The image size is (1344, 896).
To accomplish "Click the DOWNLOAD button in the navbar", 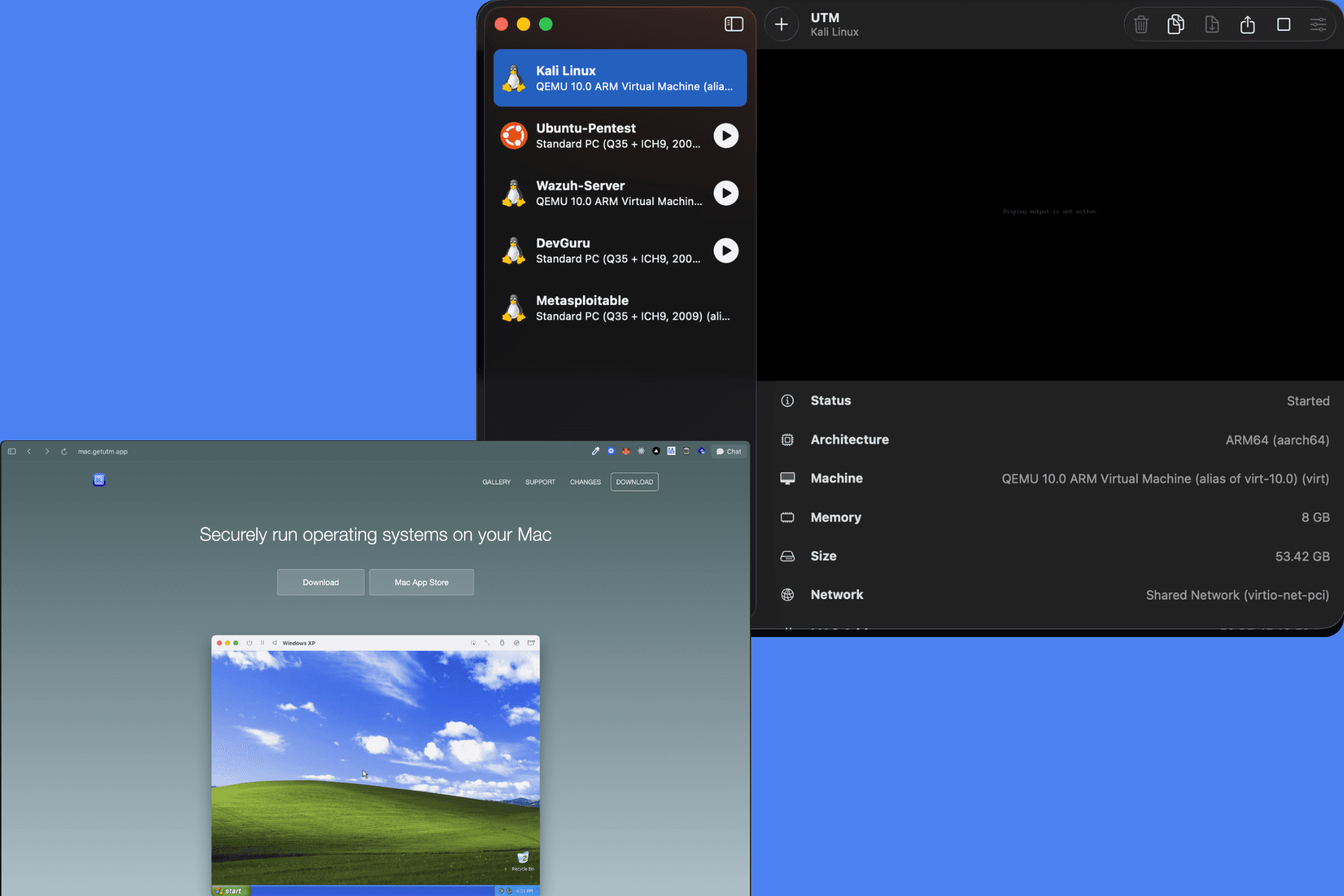I will [634, 482].
